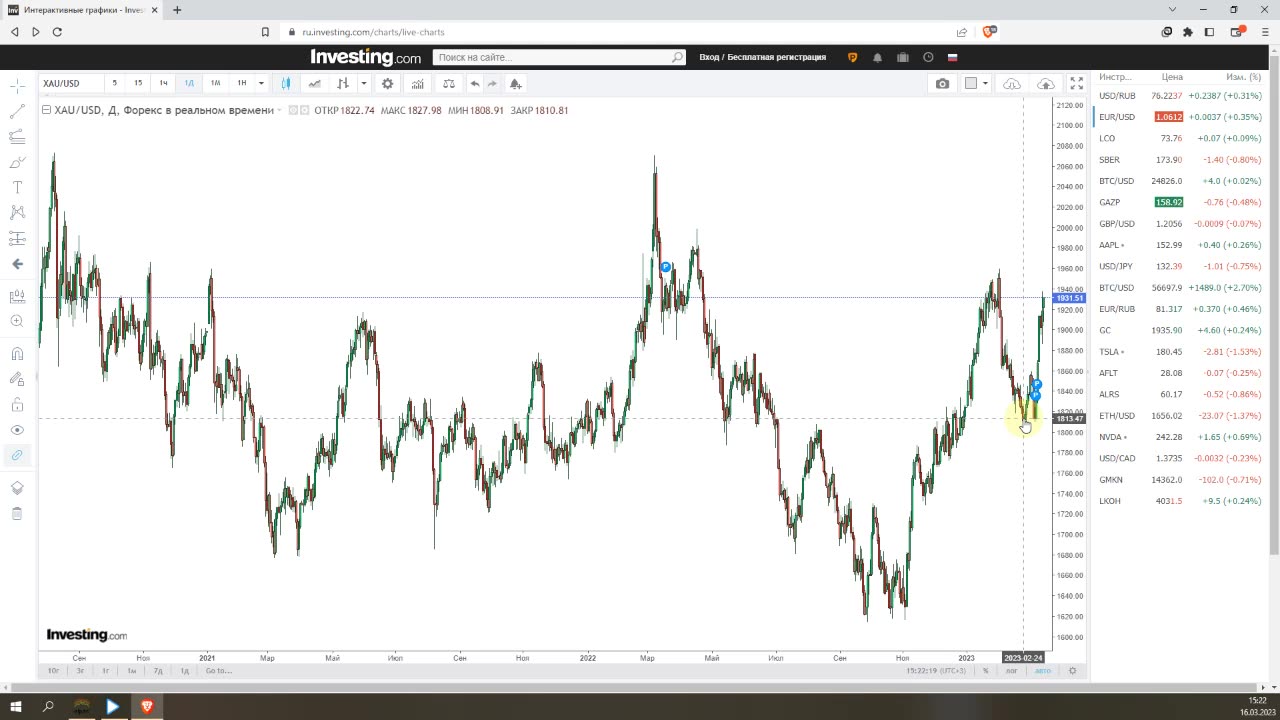This screenshot has width=1280, height=720.
Task: Select line chart style
Action: [x=315, y=83]
